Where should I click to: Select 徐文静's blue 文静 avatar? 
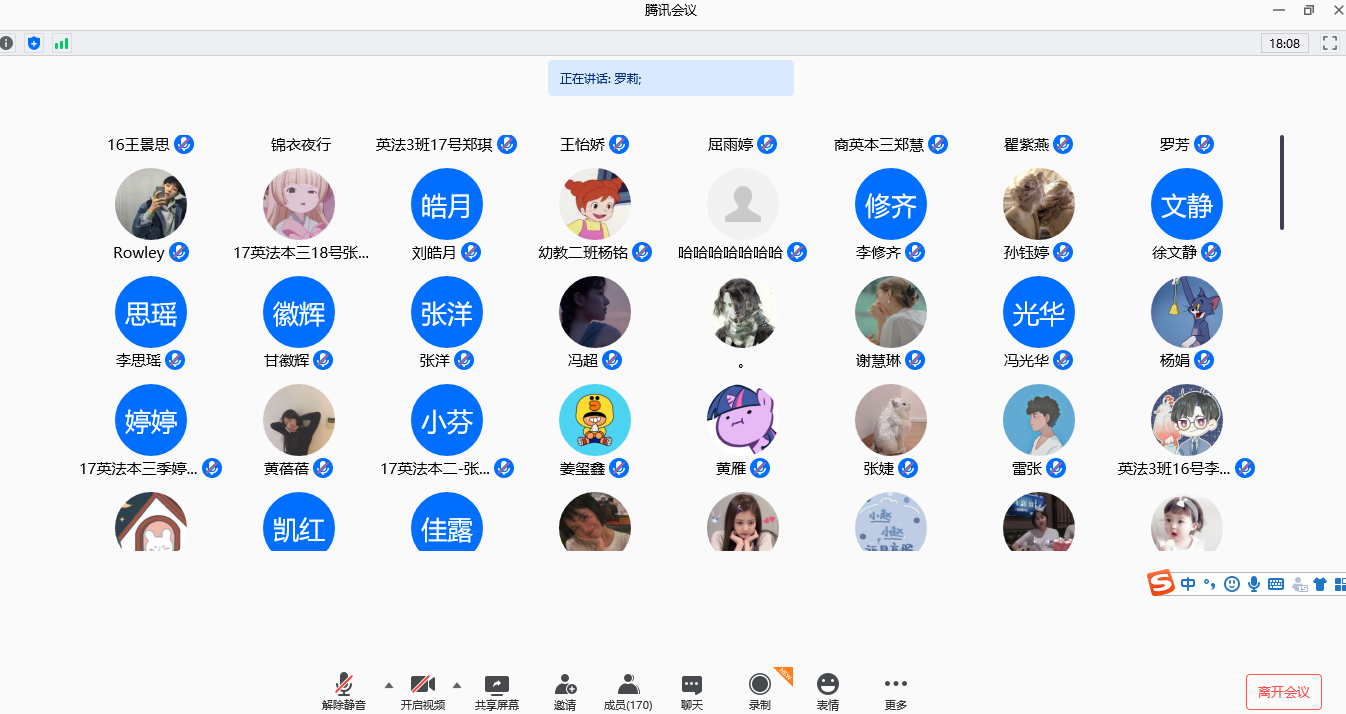pyautogui.click(x=1186, y=205)
